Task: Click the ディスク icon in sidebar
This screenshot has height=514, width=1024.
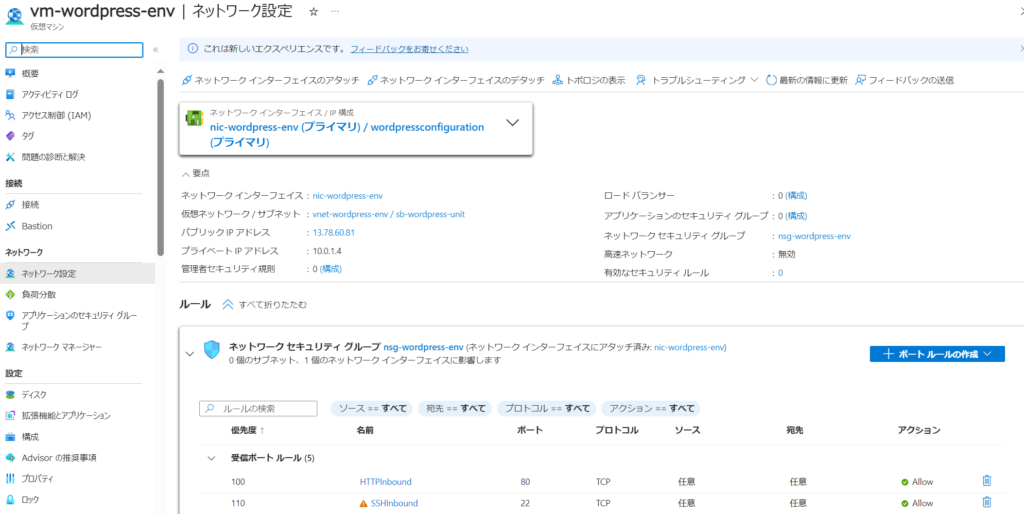Action: 10,394
